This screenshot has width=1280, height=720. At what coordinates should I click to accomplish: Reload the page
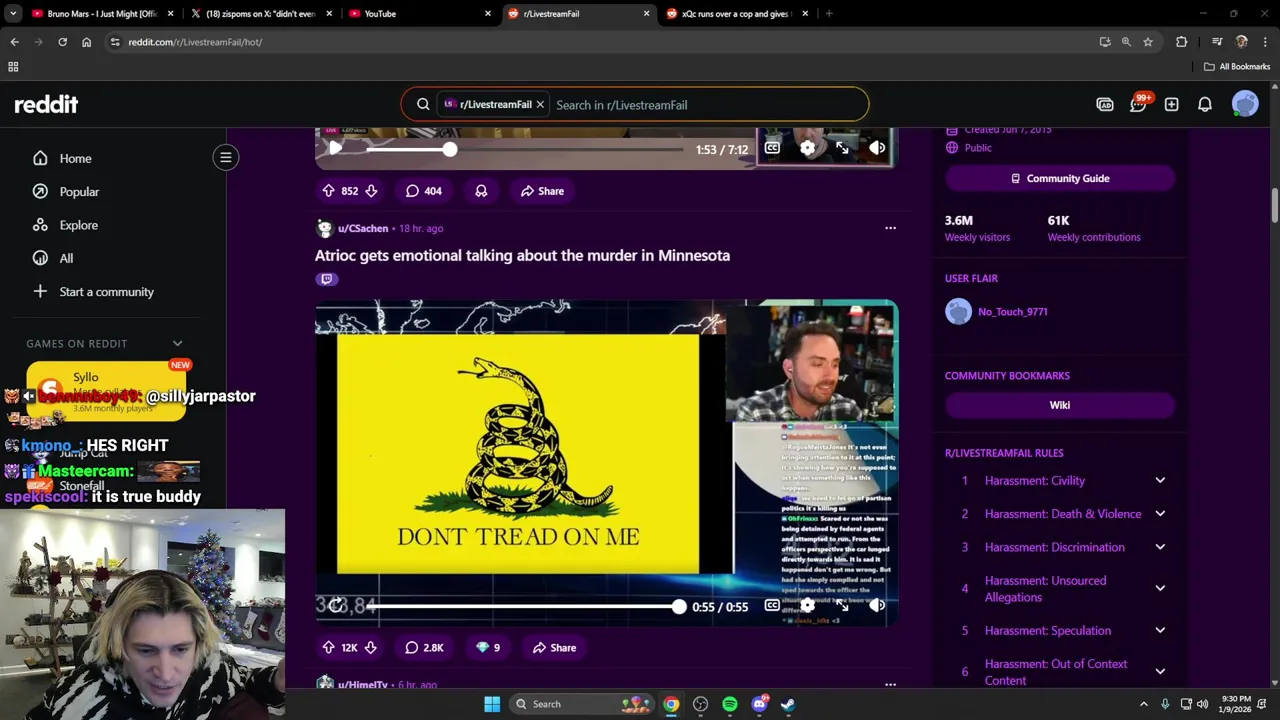coord(62,42)
